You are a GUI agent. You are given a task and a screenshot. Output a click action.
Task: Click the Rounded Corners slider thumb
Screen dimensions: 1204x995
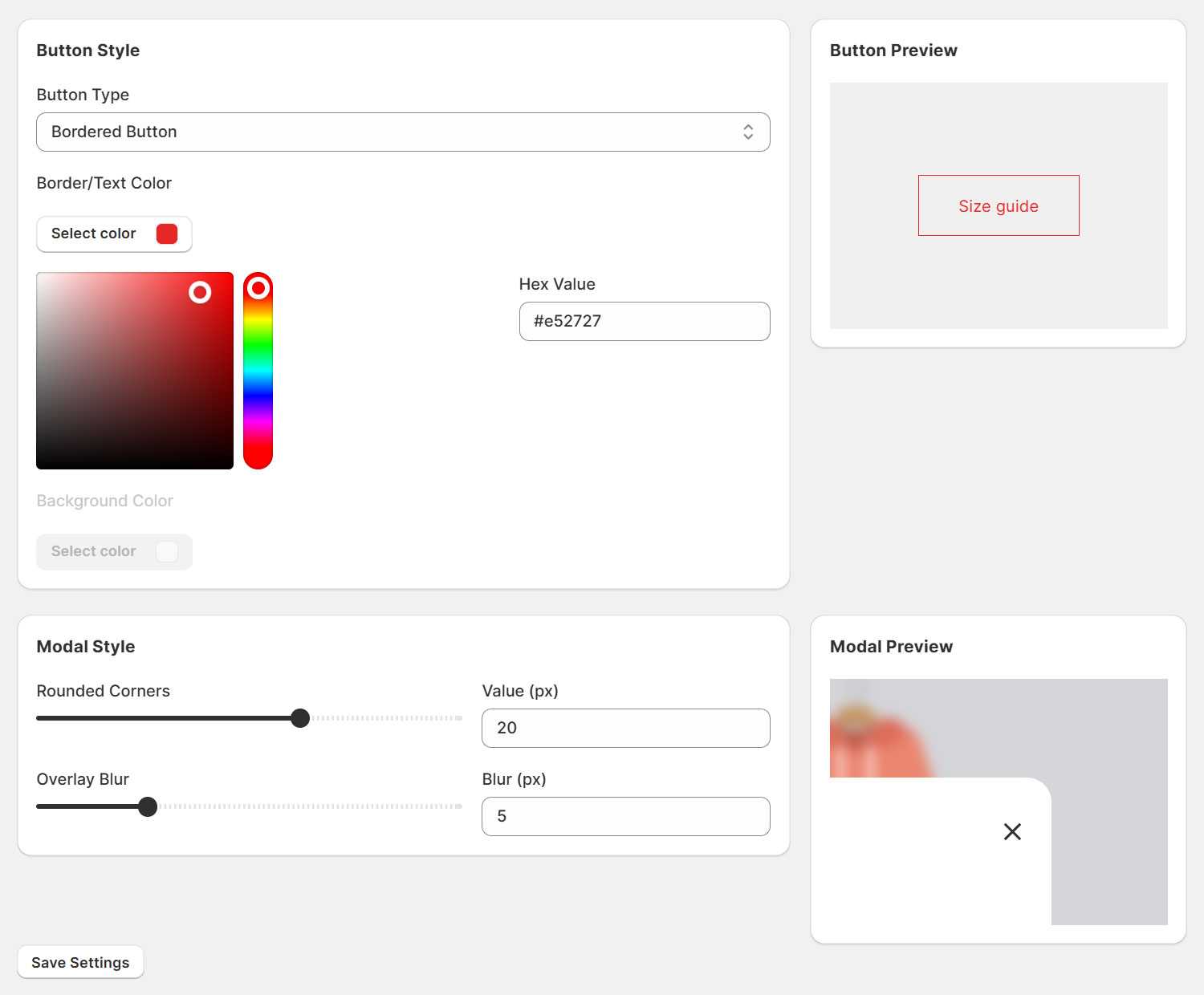pyautogui.click(x=300, y=718)
